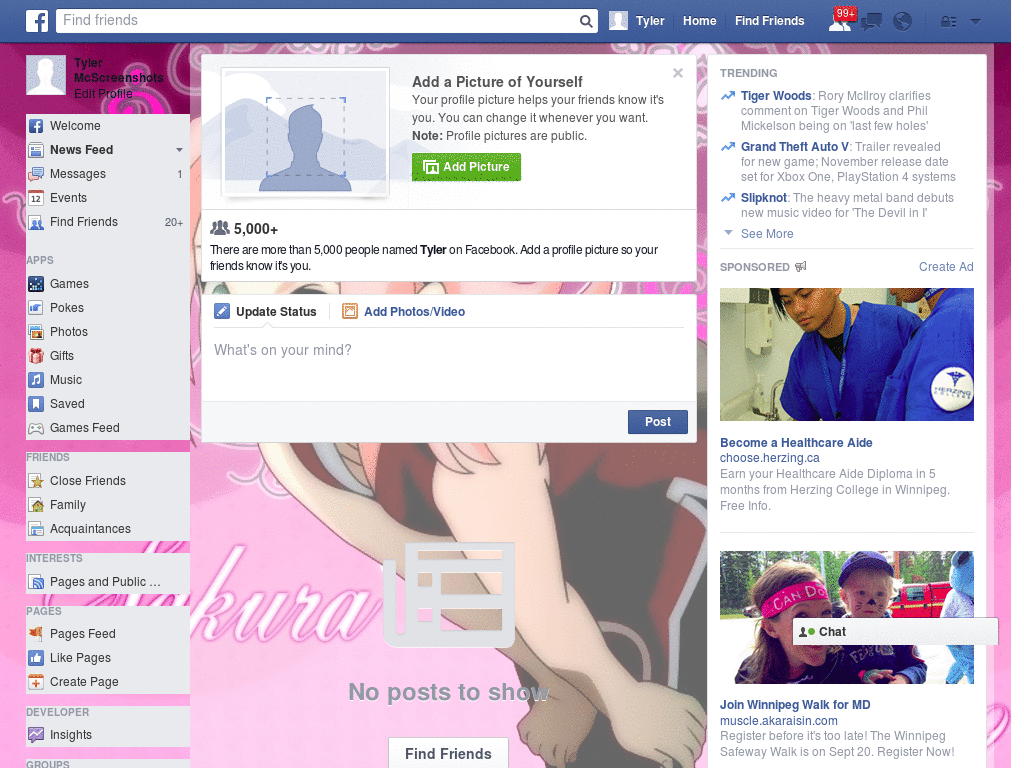Expand the News Feed sort arrow
Viewport: 1024px width, 768px height.
[179, 150]
